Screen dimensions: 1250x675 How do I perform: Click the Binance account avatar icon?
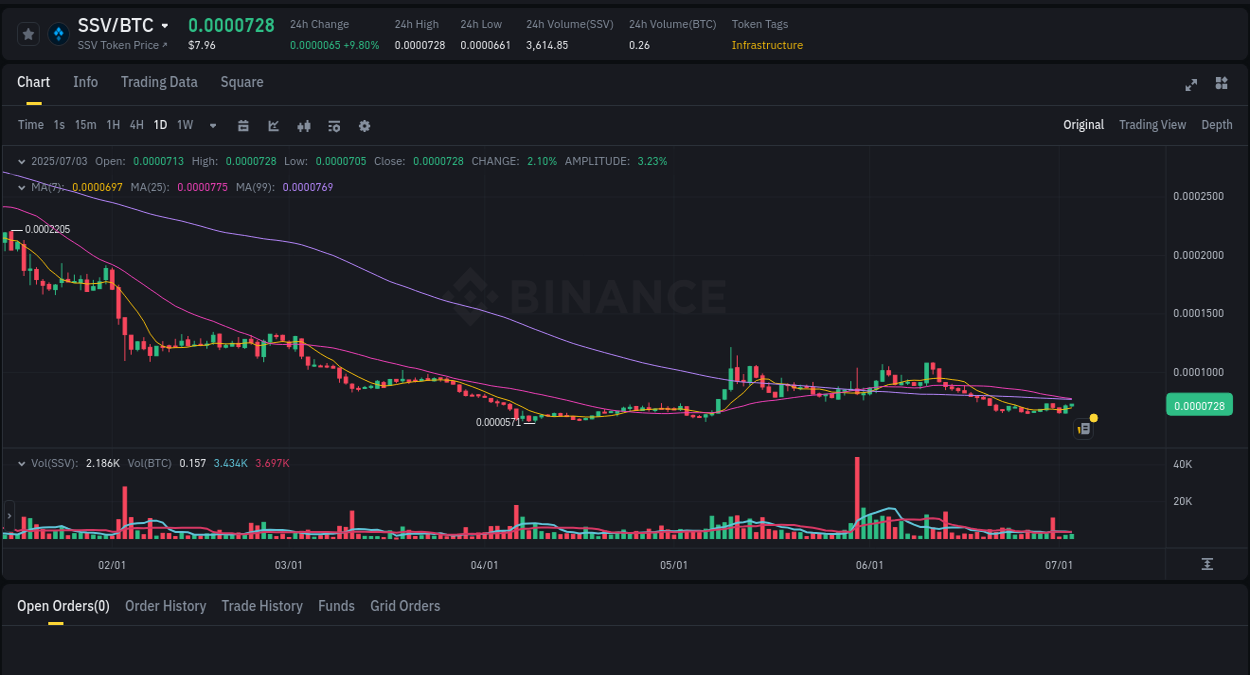click(58, 33)
